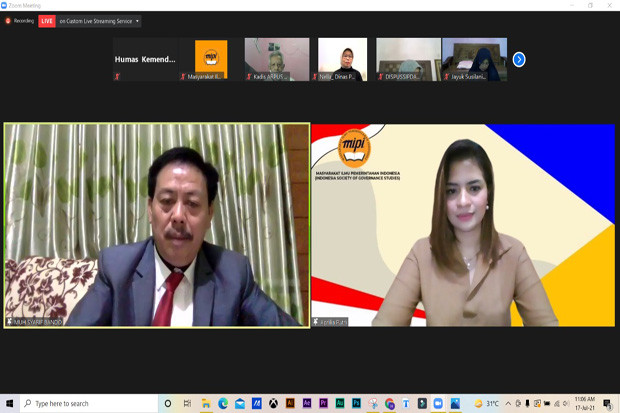Select the DISPUSSIPDA participant thumbnail
The height and width of the screenshot is (413, 620).
pyautogui.click(x=408, y=59)
